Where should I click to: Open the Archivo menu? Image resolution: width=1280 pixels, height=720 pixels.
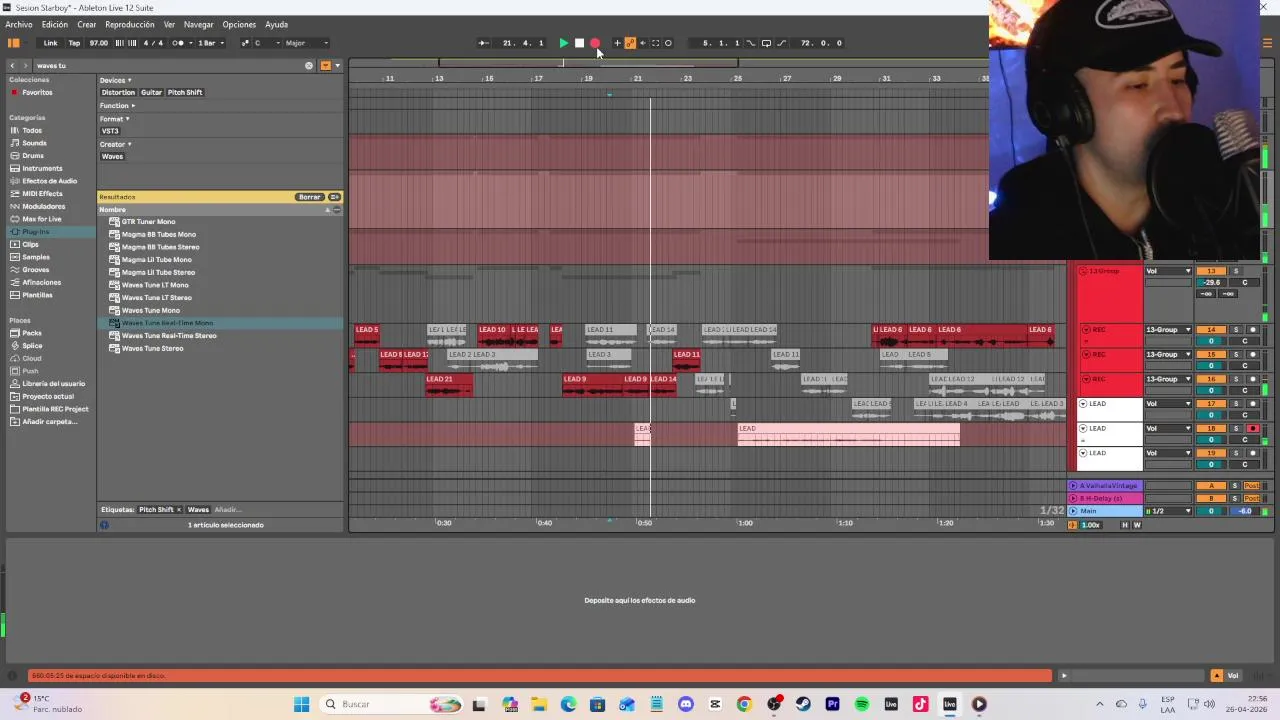(19, 24)
